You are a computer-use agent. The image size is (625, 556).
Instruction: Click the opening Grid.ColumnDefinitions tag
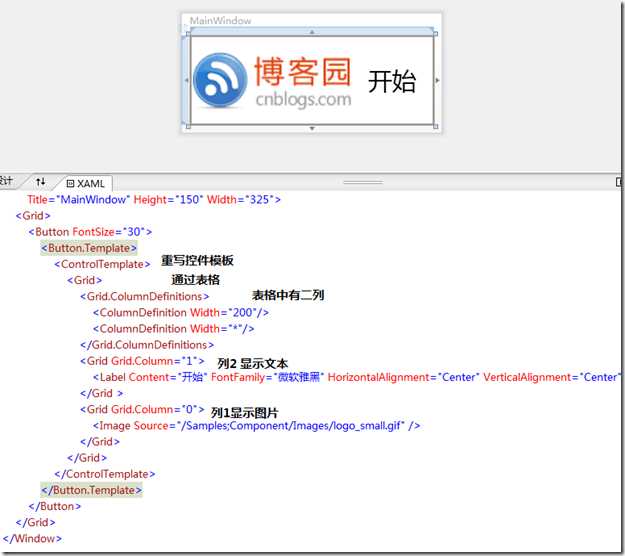click(x=145, y=297)
